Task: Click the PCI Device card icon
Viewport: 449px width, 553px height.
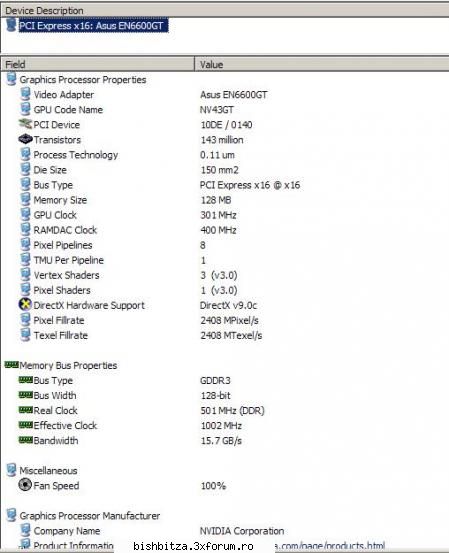Action: pyautogui.click(x=25, y=124)
